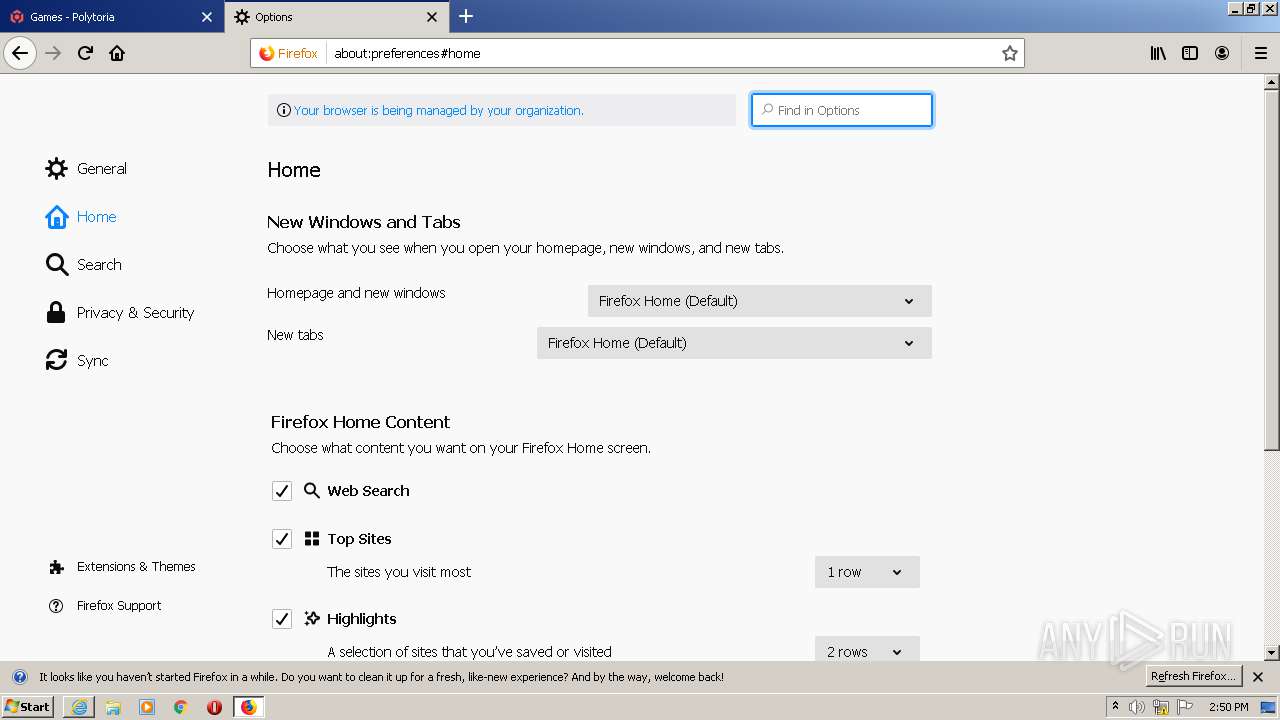Open Top Sites 1 row dropdown
Image resolution: width=1280 pixels, height=720 pixels.
(x=867, y=572)
